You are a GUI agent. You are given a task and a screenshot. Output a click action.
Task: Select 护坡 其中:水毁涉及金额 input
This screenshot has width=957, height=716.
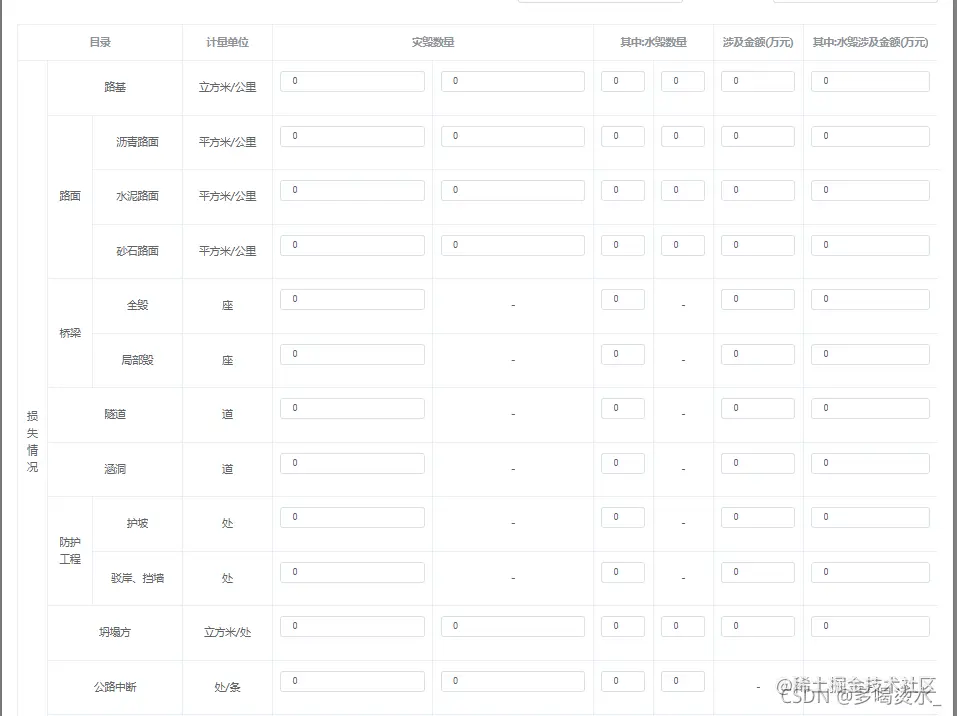[x=870, y=518]
